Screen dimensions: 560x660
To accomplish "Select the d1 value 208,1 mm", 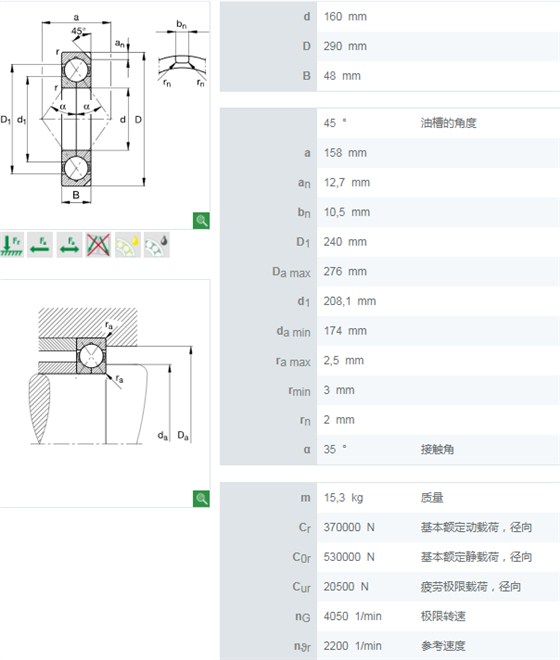I will tap(350, 301).
